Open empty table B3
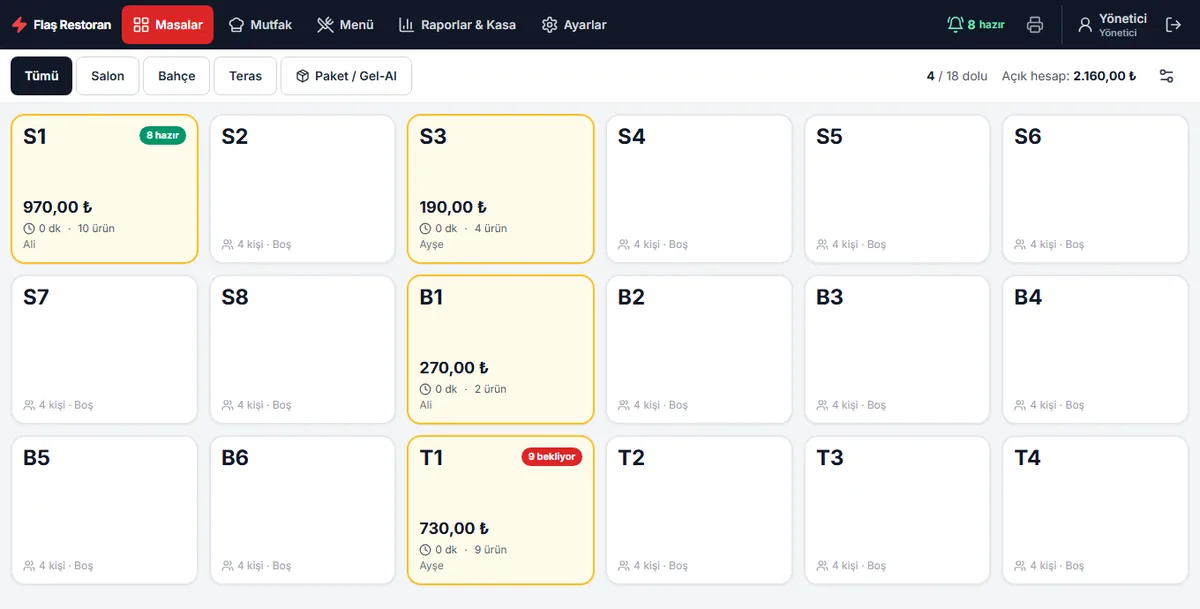Screen dimensions: 1200x609 pos(897,350)
